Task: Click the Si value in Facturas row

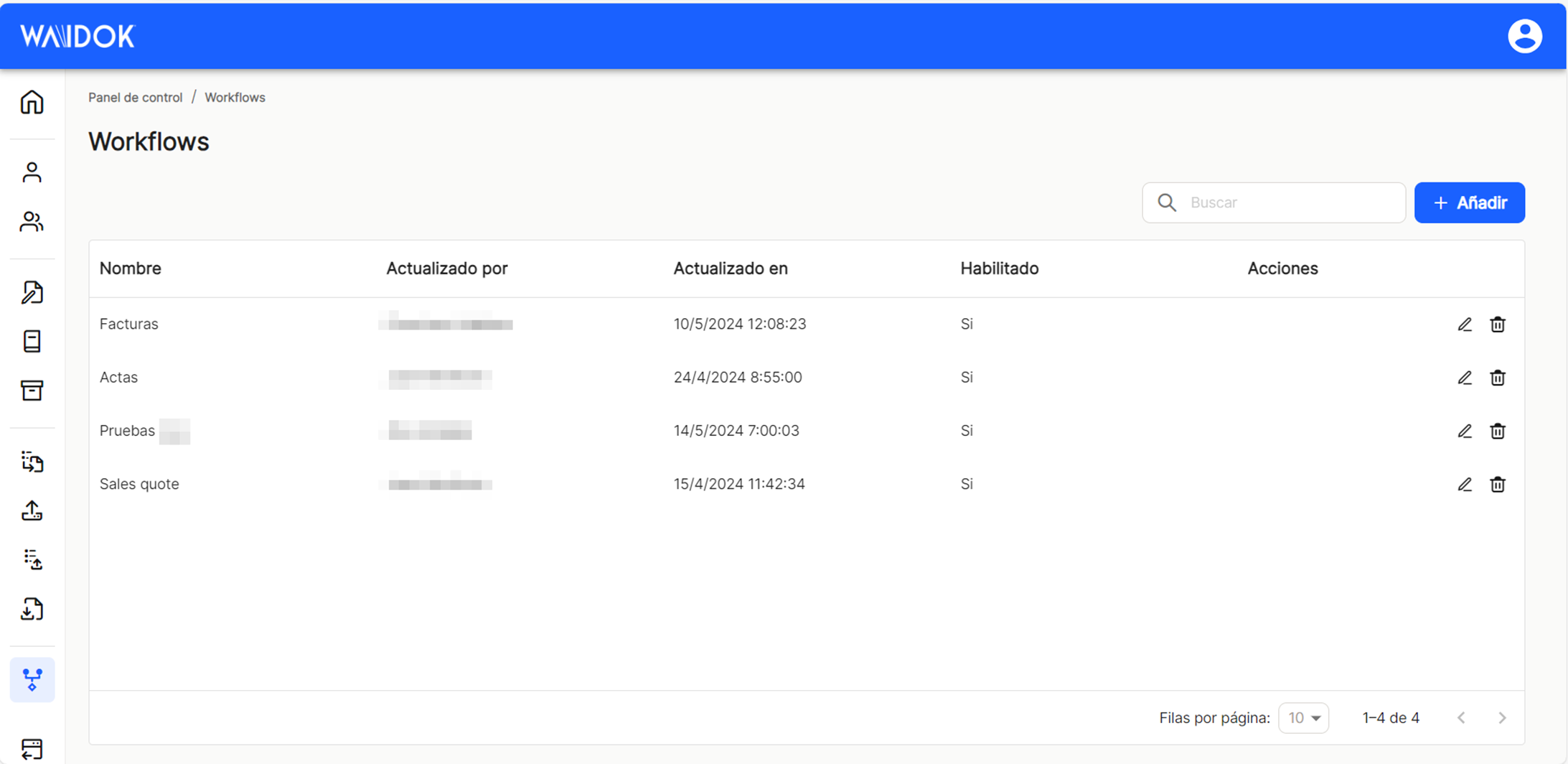Action: pos(967,324)
